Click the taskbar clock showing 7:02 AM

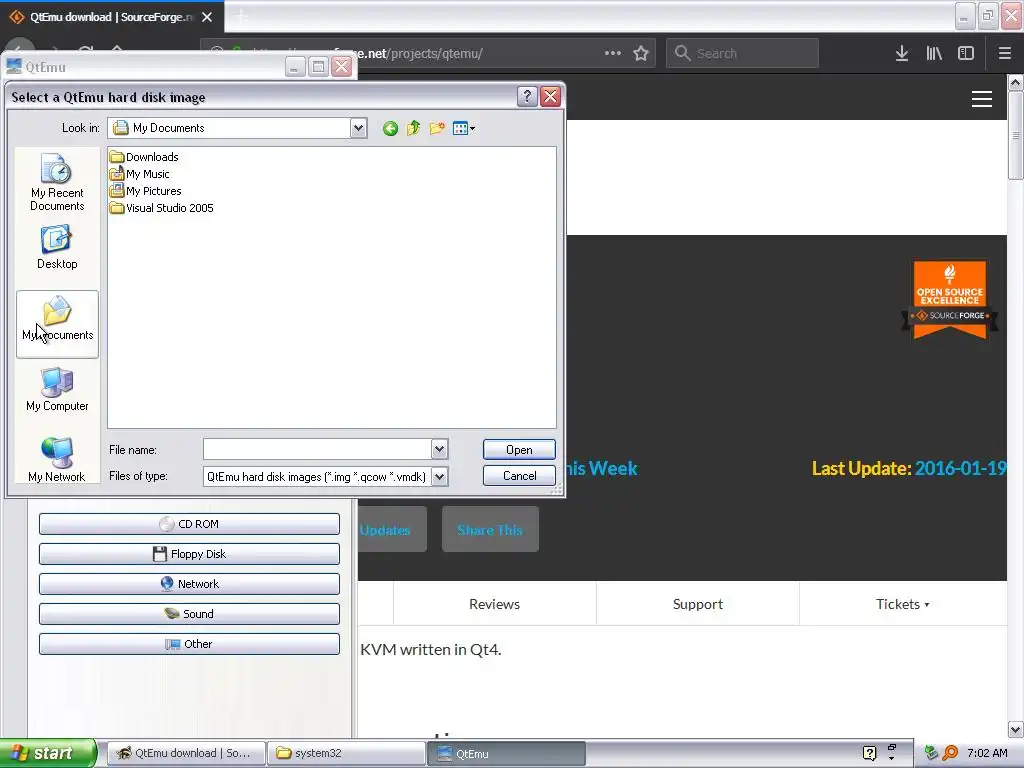tap(987, 754)
